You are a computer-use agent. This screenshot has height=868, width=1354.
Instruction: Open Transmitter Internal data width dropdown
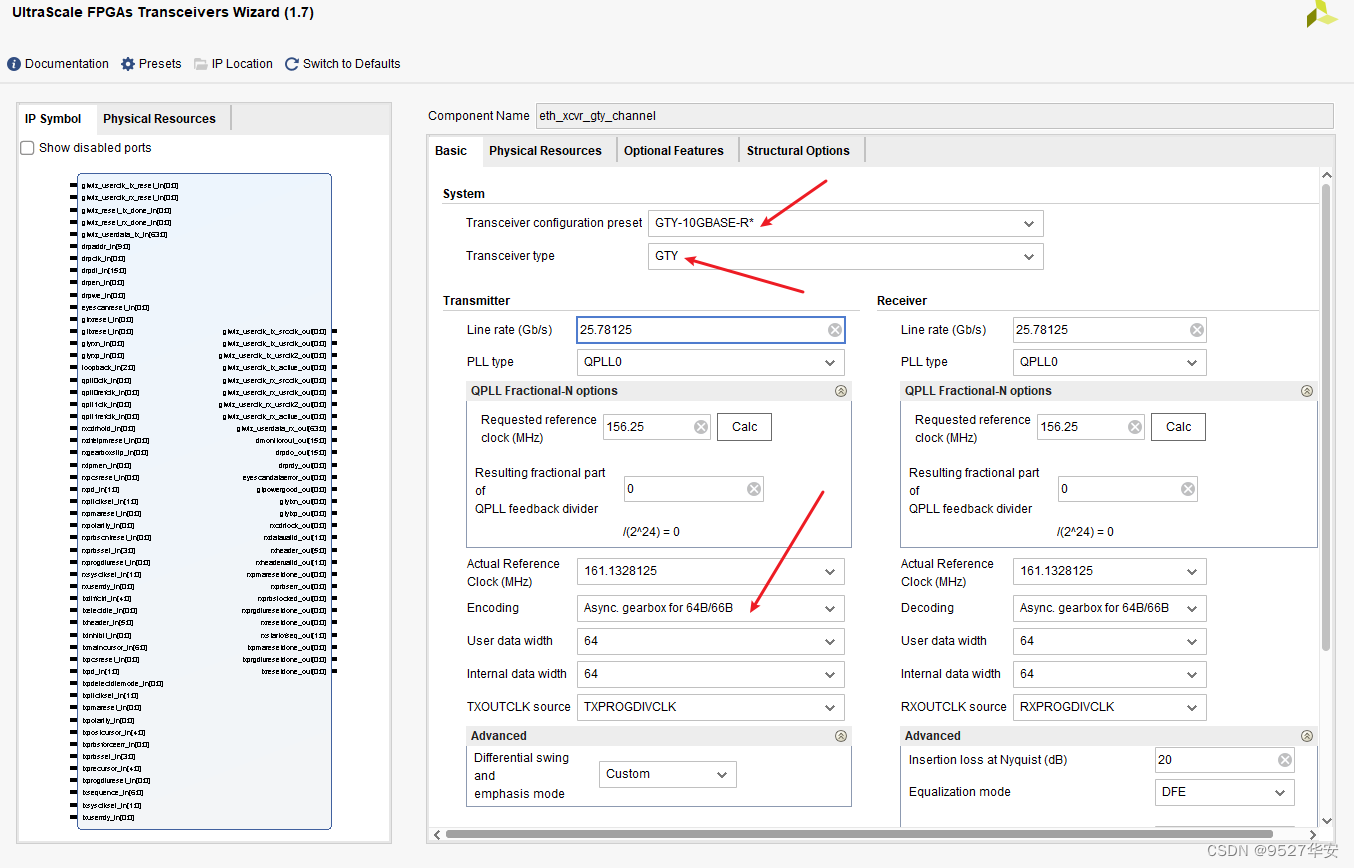tap(711, 674)
